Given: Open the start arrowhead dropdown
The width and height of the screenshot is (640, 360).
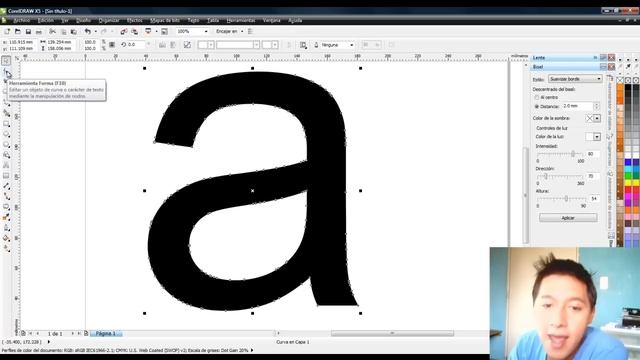Looking at the screenshot, I should 206,45.
